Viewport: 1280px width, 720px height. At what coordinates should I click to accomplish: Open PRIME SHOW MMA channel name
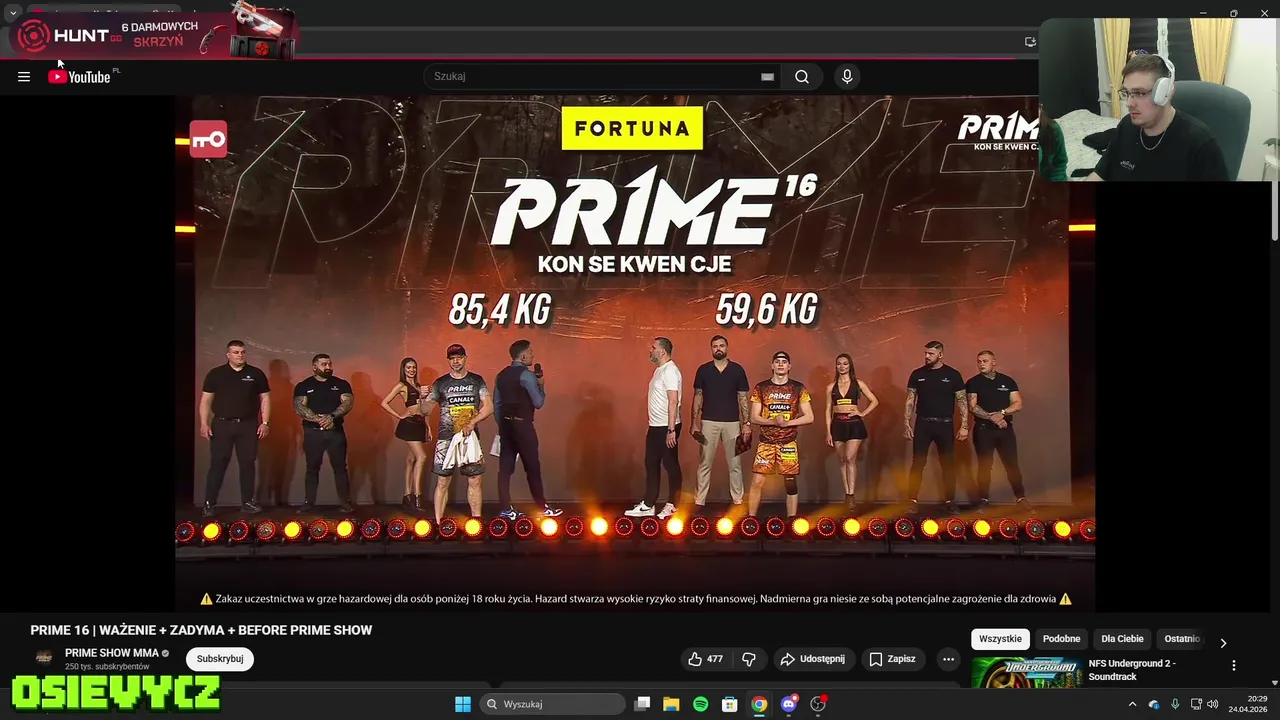pos(112,653)
